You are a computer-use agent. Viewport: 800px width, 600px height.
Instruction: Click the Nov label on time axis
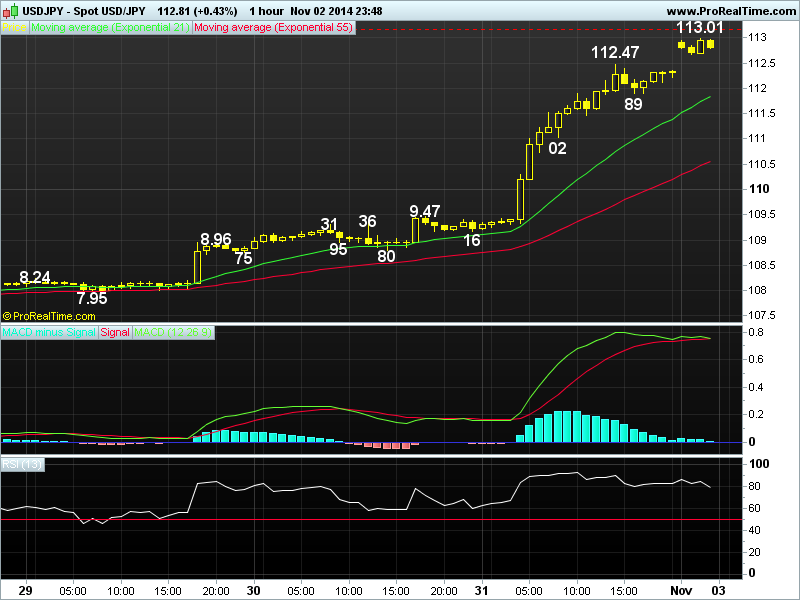click(x=681, y=591)
